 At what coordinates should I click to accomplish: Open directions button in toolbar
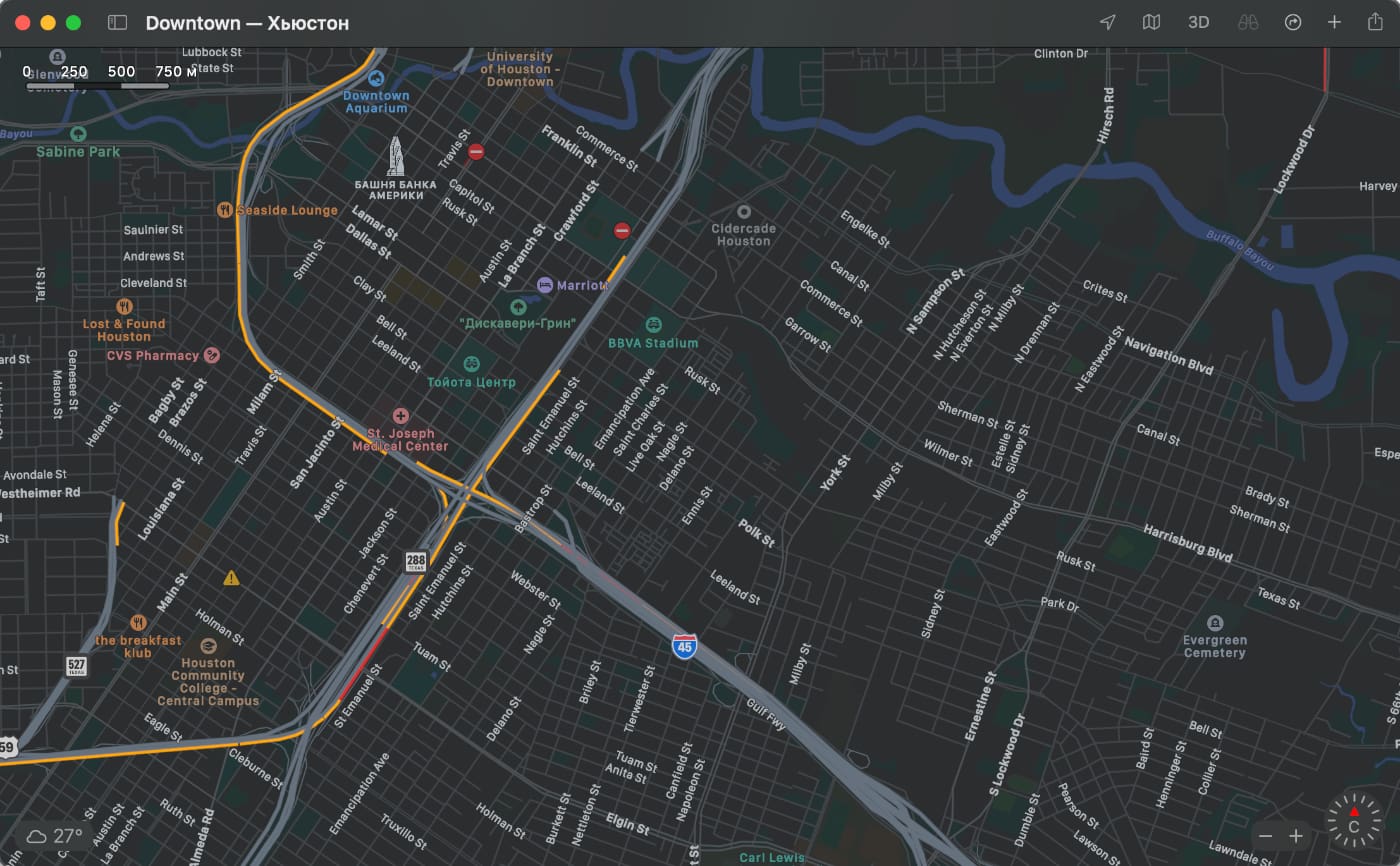pyautogui.click(x=1293, y=22)
